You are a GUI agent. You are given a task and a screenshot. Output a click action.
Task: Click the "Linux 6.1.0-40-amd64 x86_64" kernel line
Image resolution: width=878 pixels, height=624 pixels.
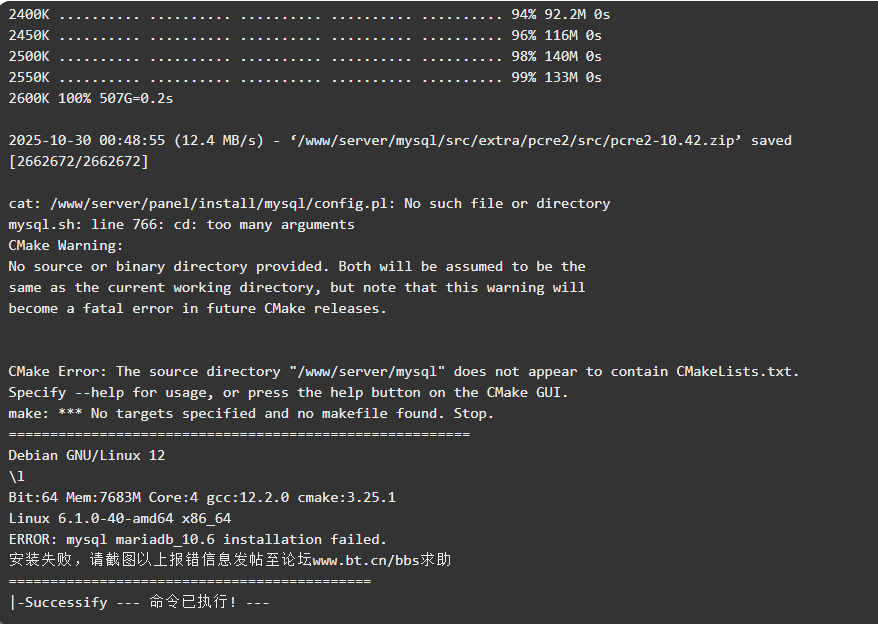point(120,518)
